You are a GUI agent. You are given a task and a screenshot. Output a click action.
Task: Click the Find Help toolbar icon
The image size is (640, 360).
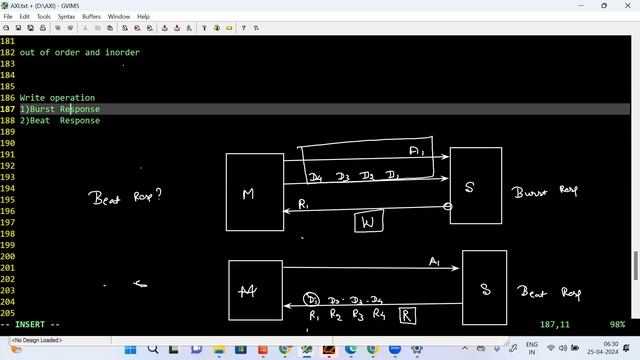(256, 28)
